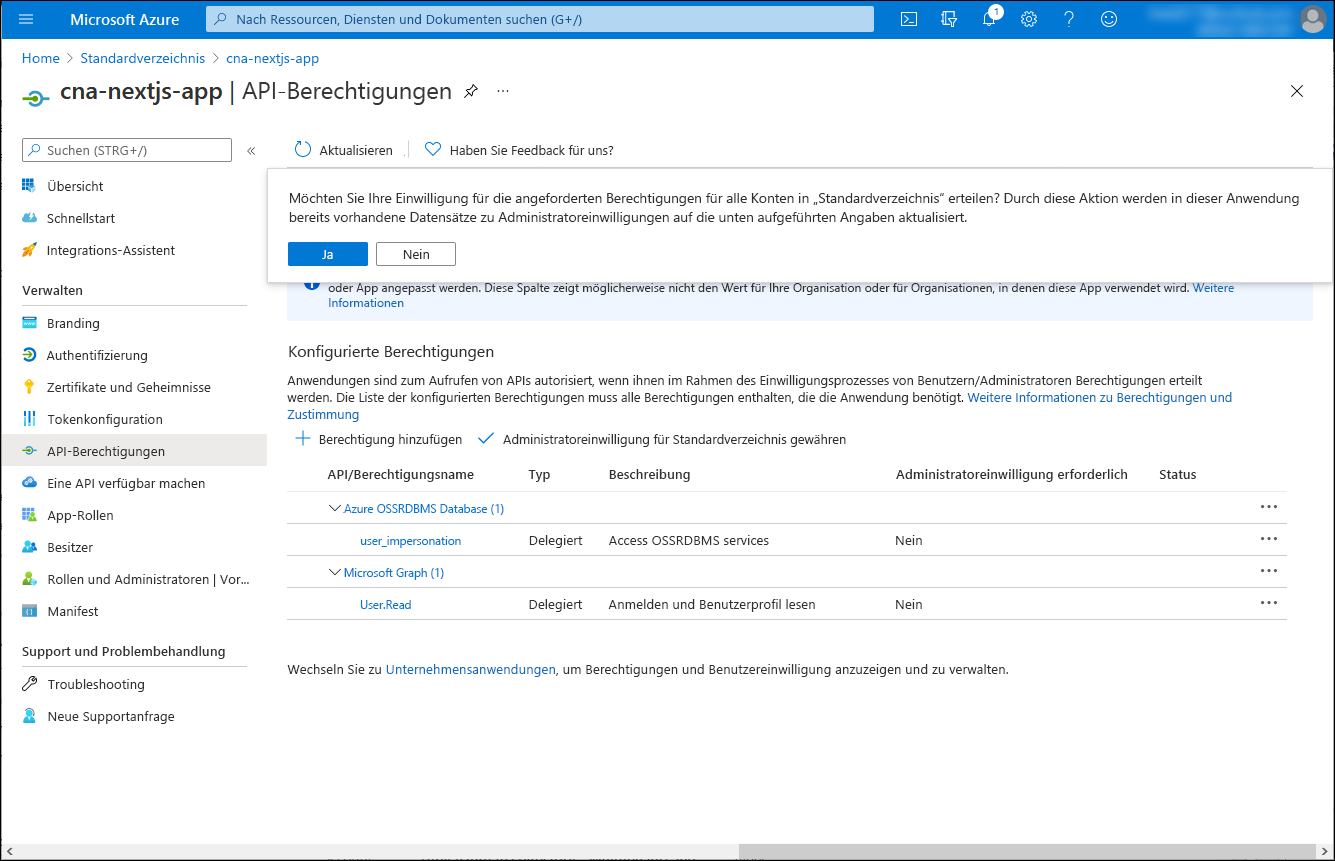Click the Authentifizierung sidebar icon
Screen dimensions: 1335x861
click(x=29, y=355)
